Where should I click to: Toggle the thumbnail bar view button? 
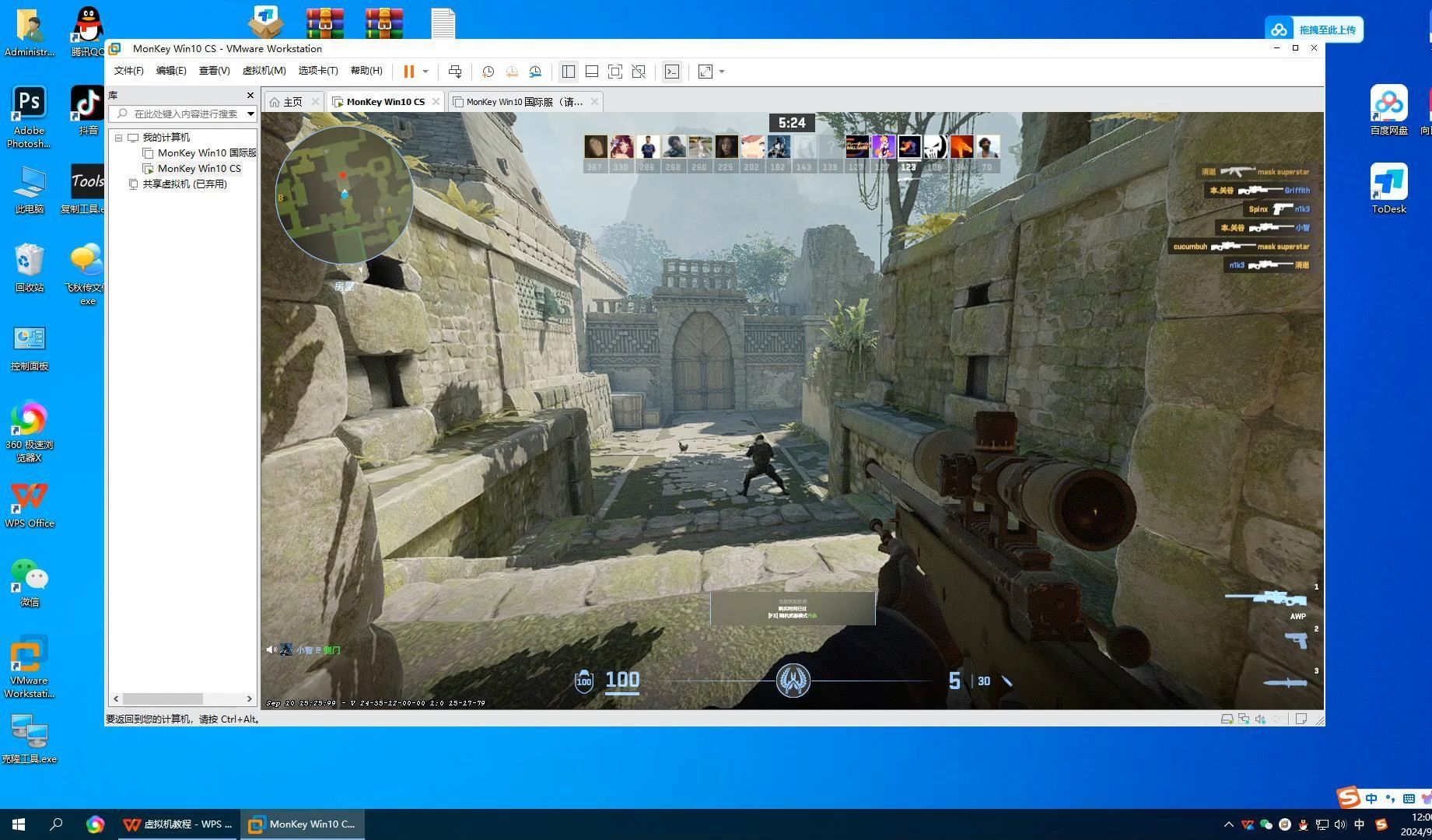pos(592,72)
